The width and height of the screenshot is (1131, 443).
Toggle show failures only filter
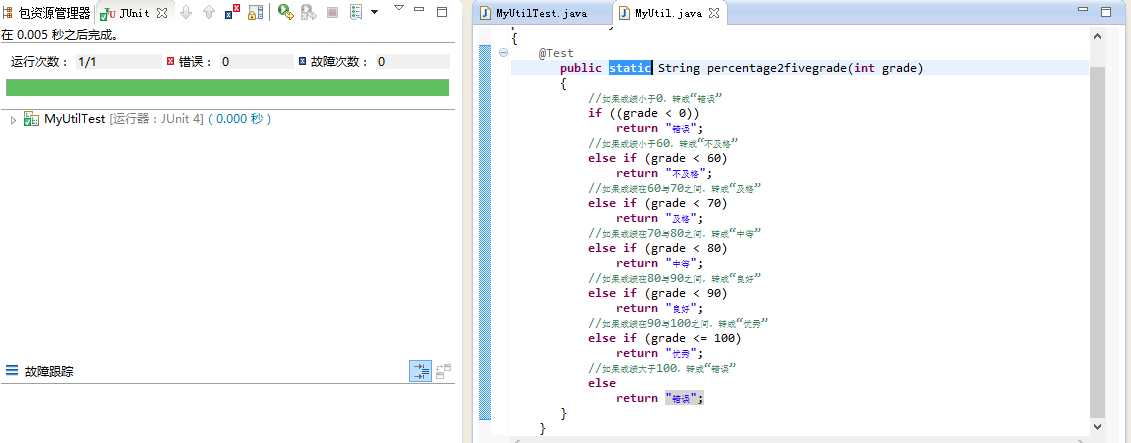(232, 12)
